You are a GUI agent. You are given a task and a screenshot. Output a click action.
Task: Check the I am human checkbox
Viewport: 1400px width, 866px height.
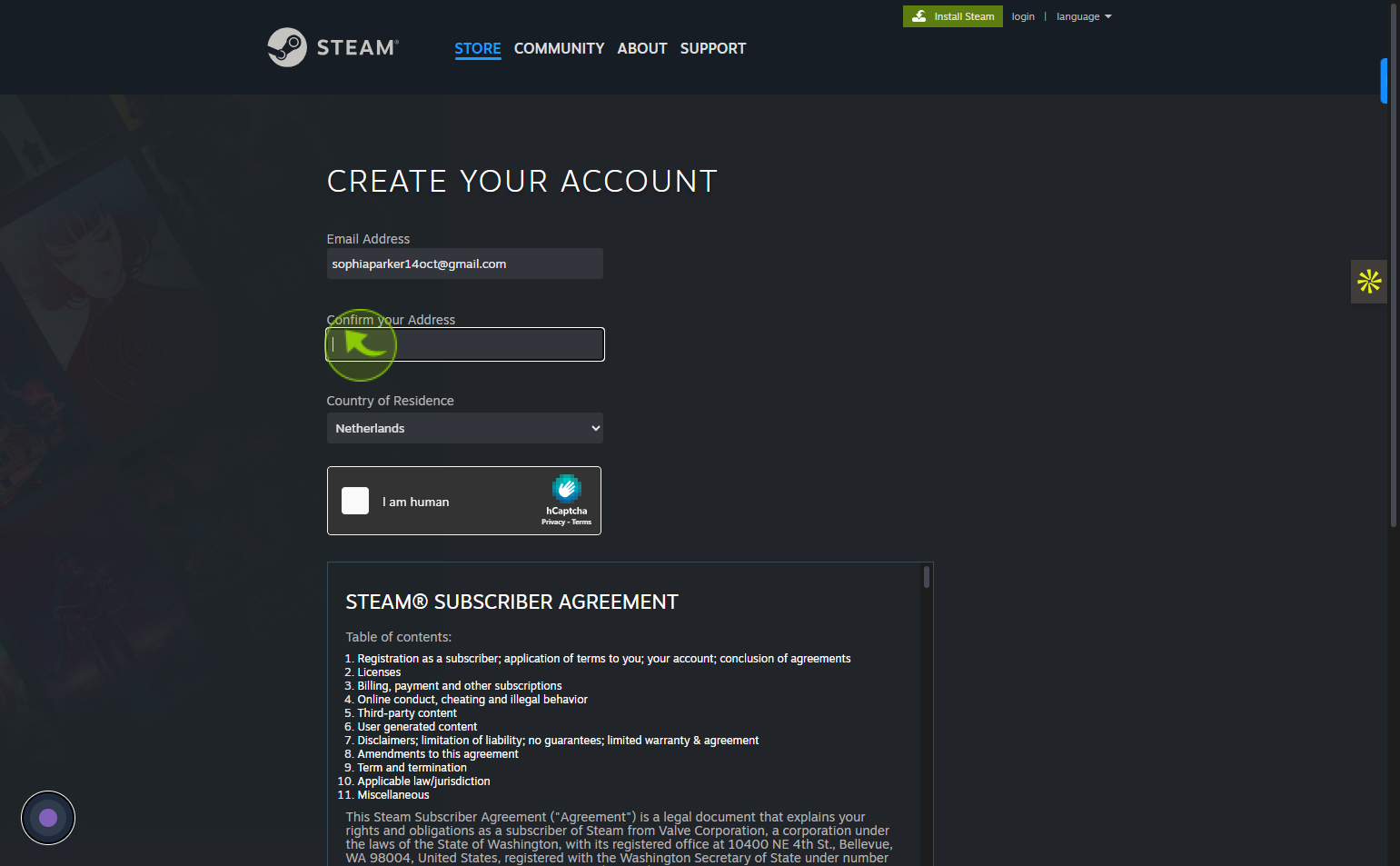pos(355,501)
